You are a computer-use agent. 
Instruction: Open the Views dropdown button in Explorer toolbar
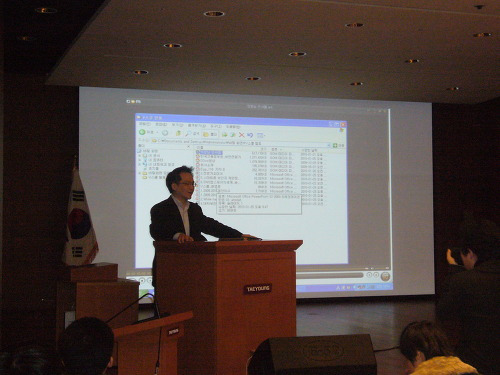[x=261, y=135]
